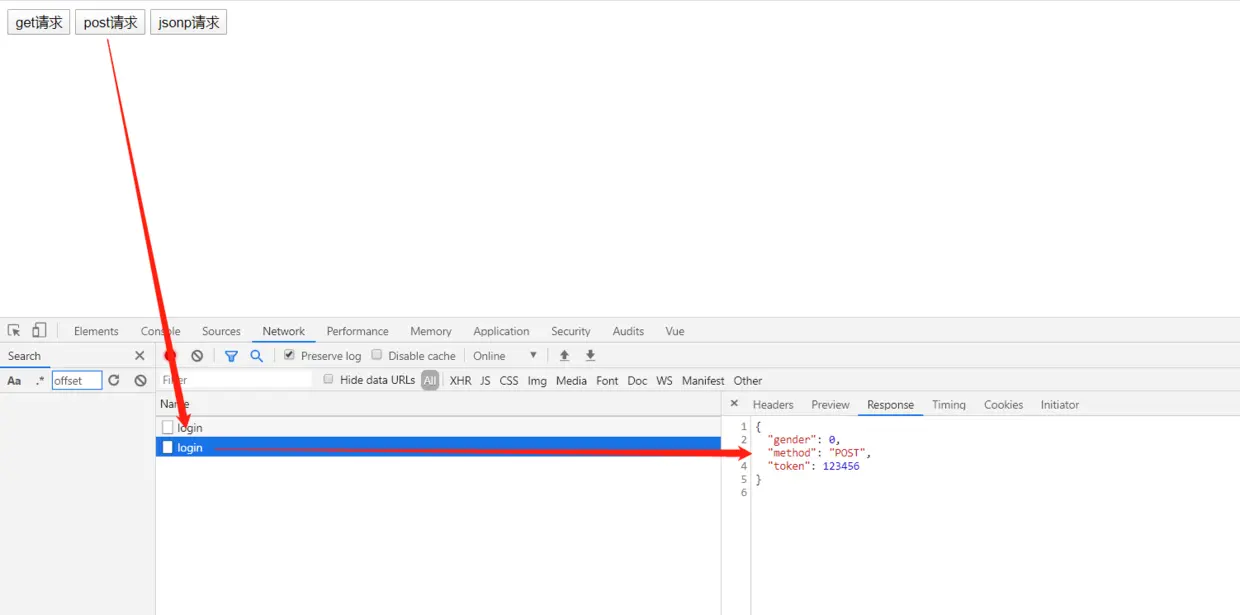The width and height of the screenshot is (1240, 615).
Task: Filter requests by Doc
Action: pyautogui.click(x=637, y=381)
